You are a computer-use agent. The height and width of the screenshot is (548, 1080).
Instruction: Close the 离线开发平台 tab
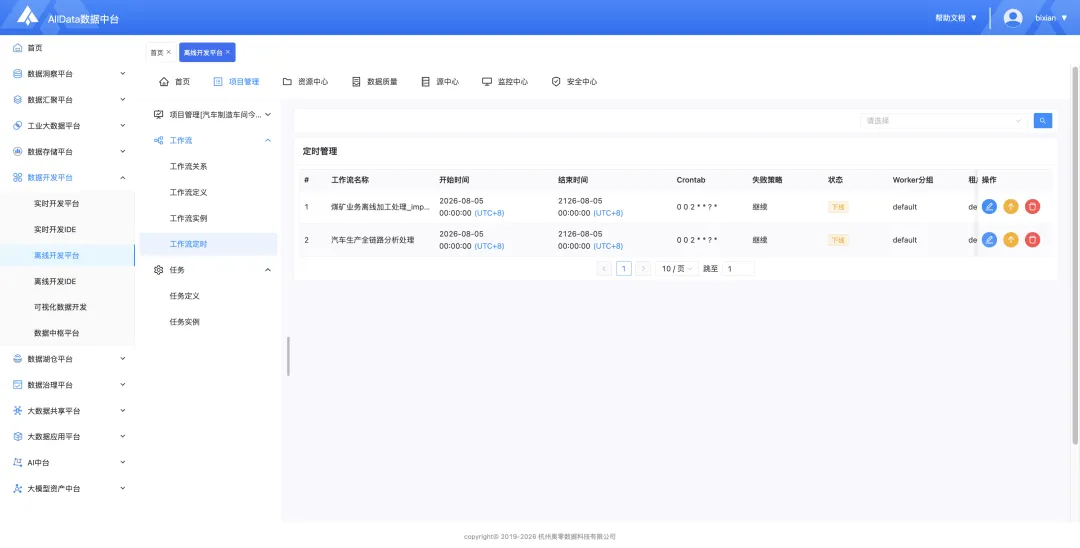228,52
